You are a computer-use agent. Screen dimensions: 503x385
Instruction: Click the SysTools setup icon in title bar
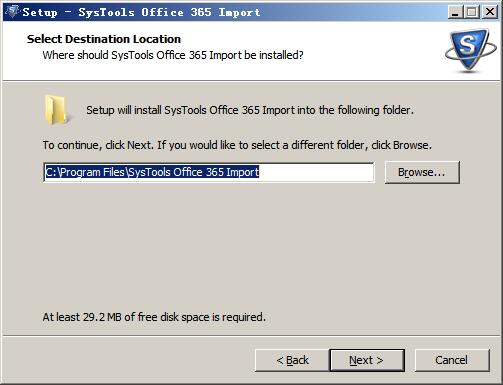[x=13, y=11]
